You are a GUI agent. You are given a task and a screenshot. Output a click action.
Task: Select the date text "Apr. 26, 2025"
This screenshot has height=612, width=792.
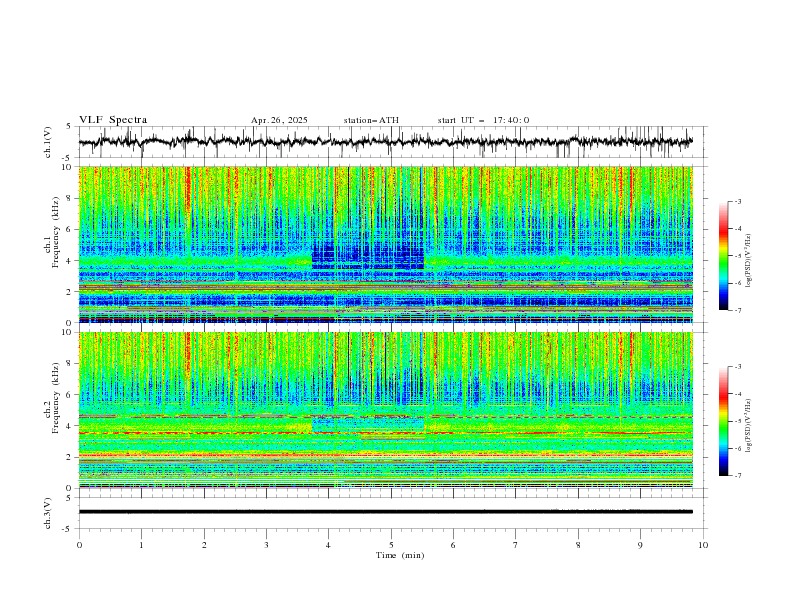pyautogui.click(x=279, y=120)
